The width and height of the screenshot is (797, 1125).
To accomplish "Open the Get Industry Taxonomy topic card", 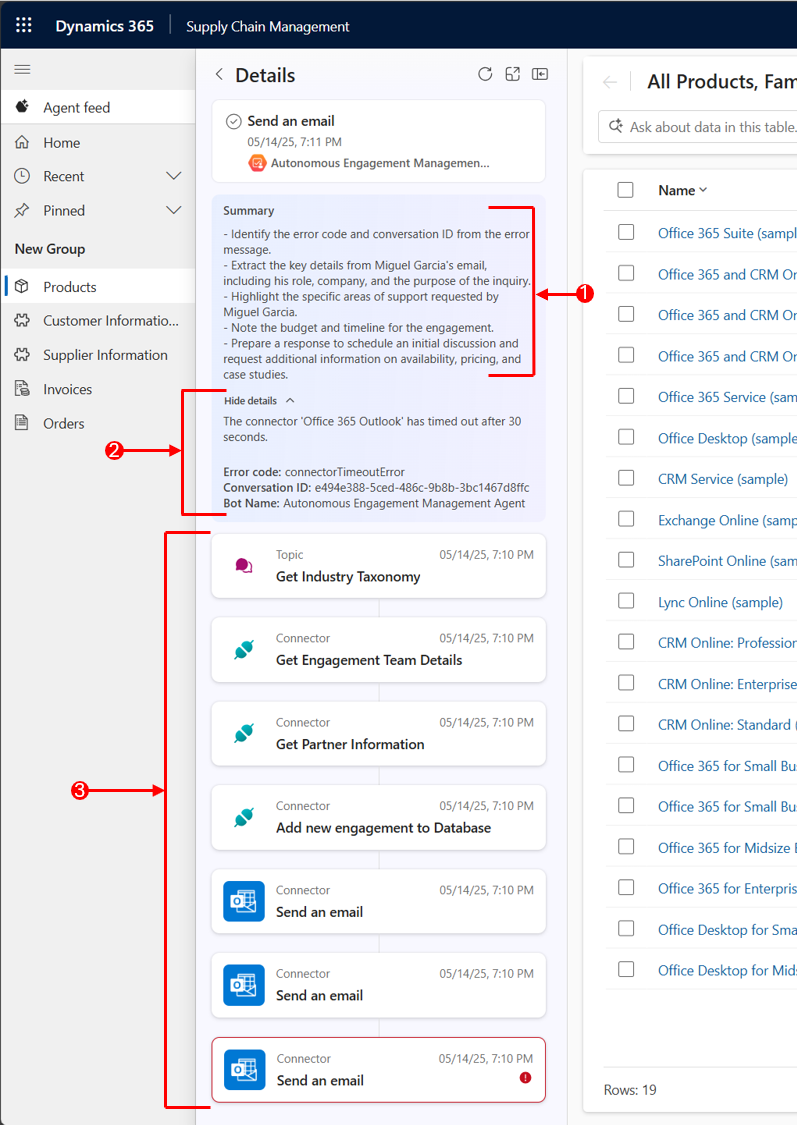I will pos(379,565).
